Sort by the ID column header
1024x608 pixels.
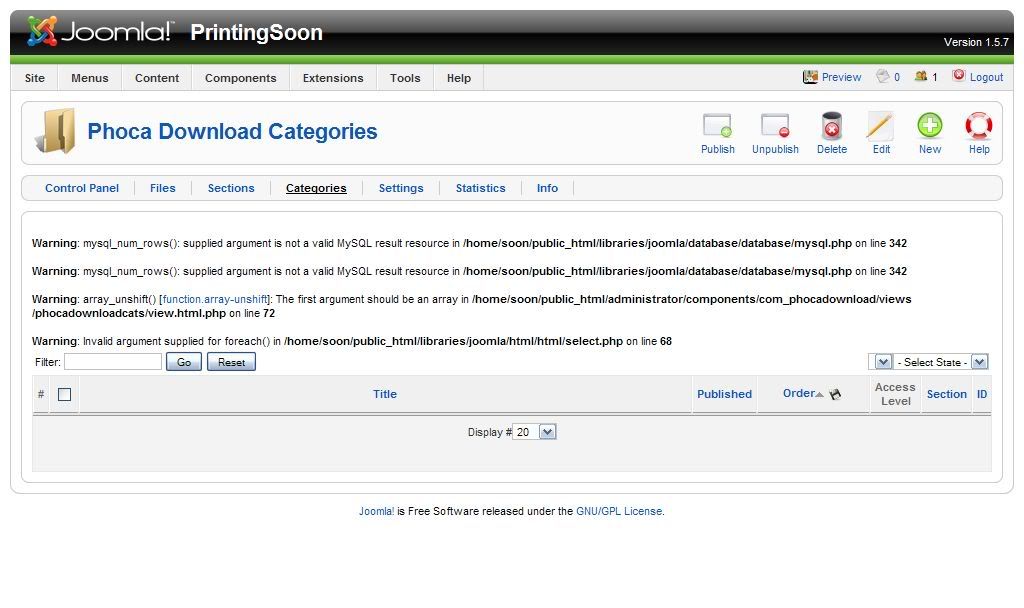(982, 394)
